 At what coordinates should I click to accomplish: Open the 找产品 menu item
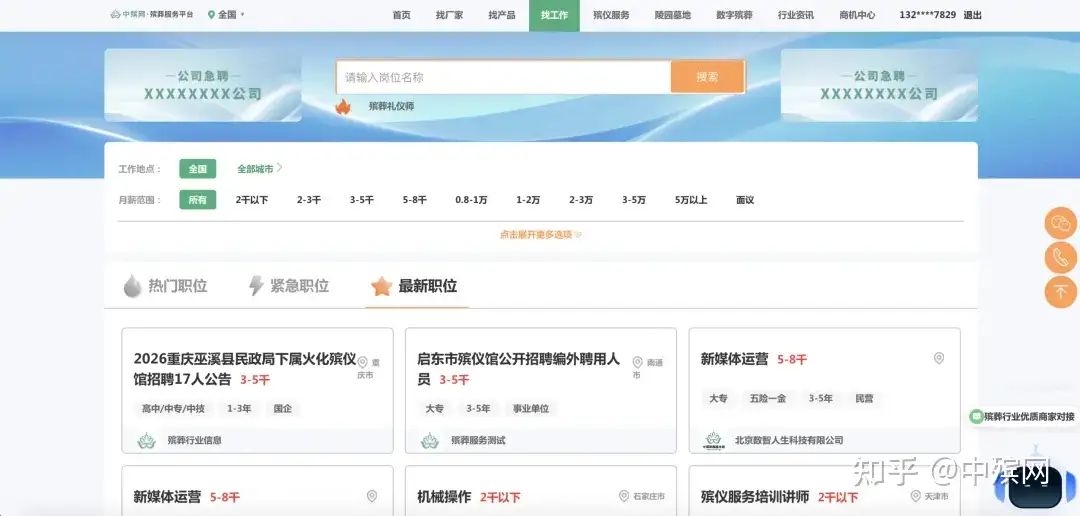pyautogui.click(x=501, y=15)
